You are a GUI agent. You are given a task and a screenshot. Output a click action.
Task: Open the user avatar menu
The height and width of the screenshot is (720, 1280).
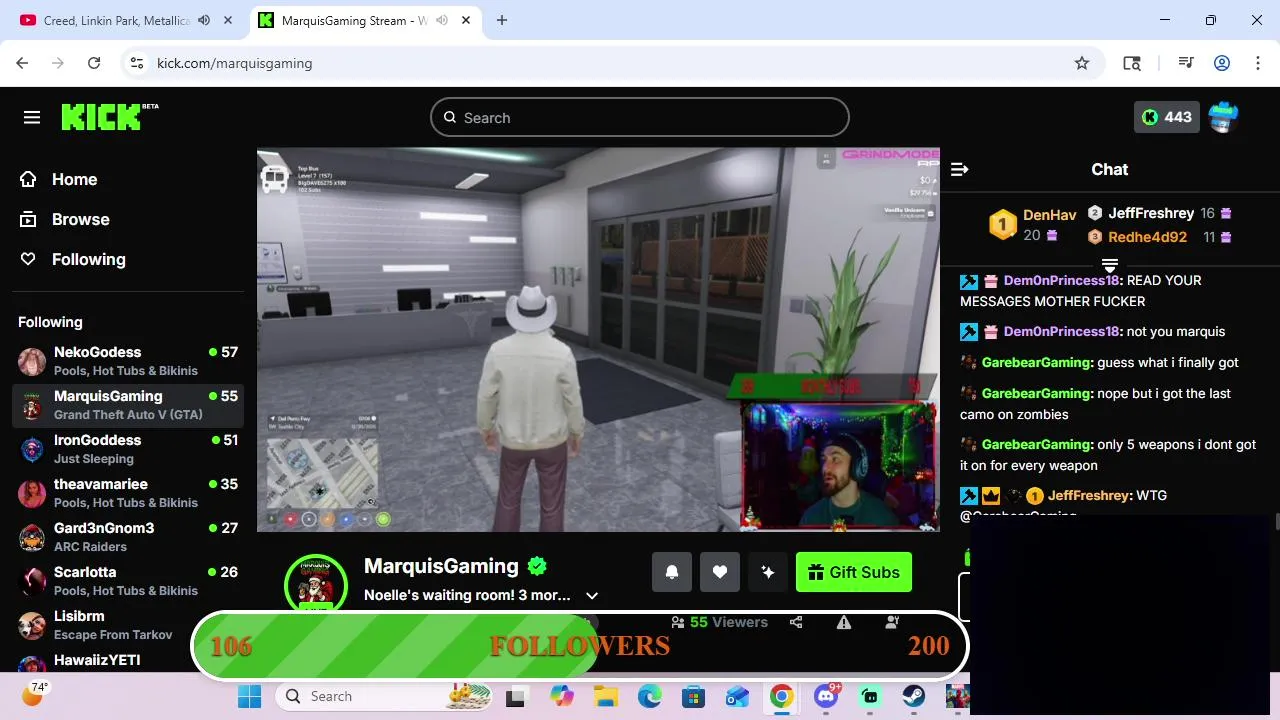click(x=1223, y=117)
